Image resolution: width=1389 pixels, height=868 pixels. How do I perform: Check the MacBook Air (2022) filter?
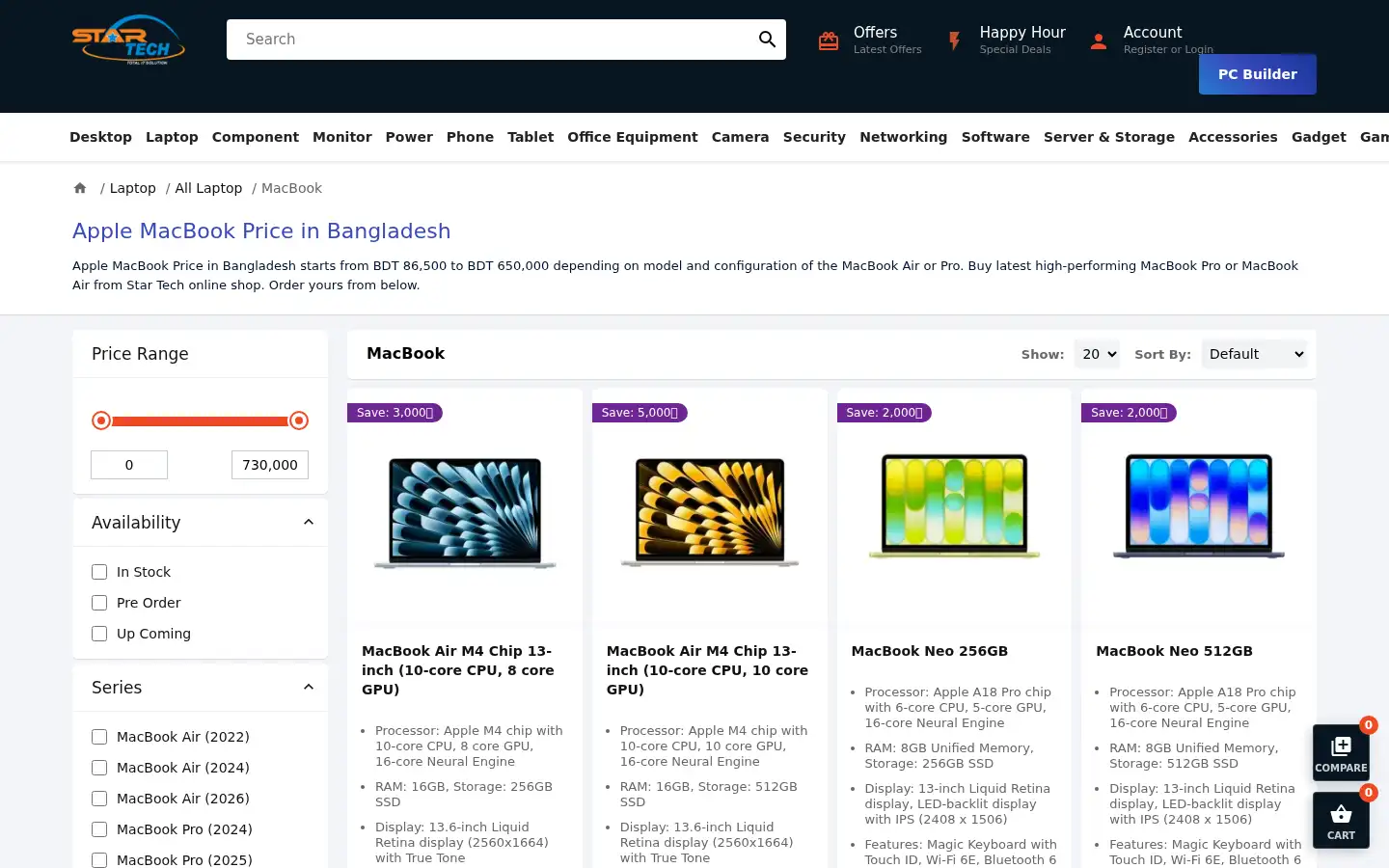pyautogui.click(x=99, y=737)
